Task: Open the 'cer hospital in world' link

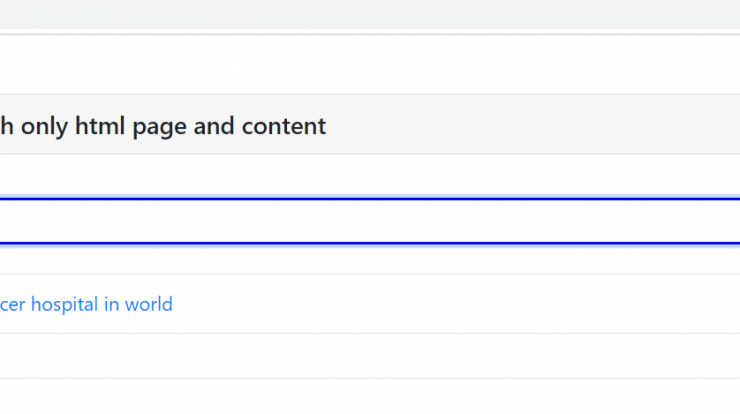Action: [x=86, y=304]
